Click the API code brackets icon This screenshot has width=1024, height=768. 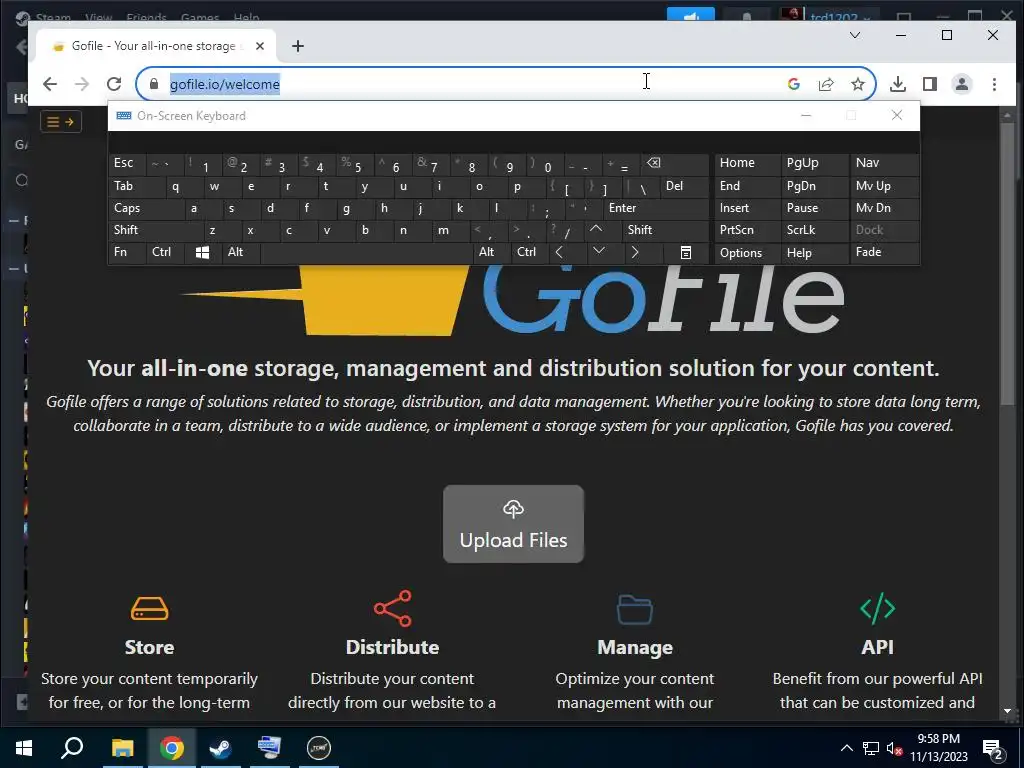point(878,608)
